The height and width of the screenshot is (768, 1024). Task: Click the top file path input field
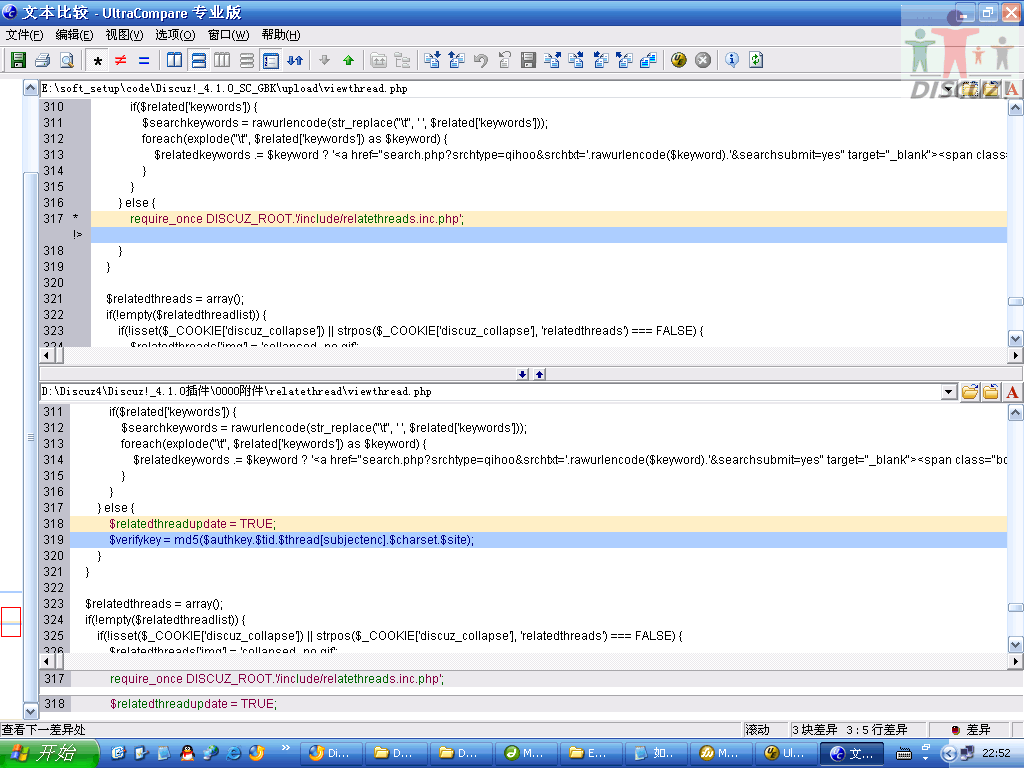click(x=490, y=88)
